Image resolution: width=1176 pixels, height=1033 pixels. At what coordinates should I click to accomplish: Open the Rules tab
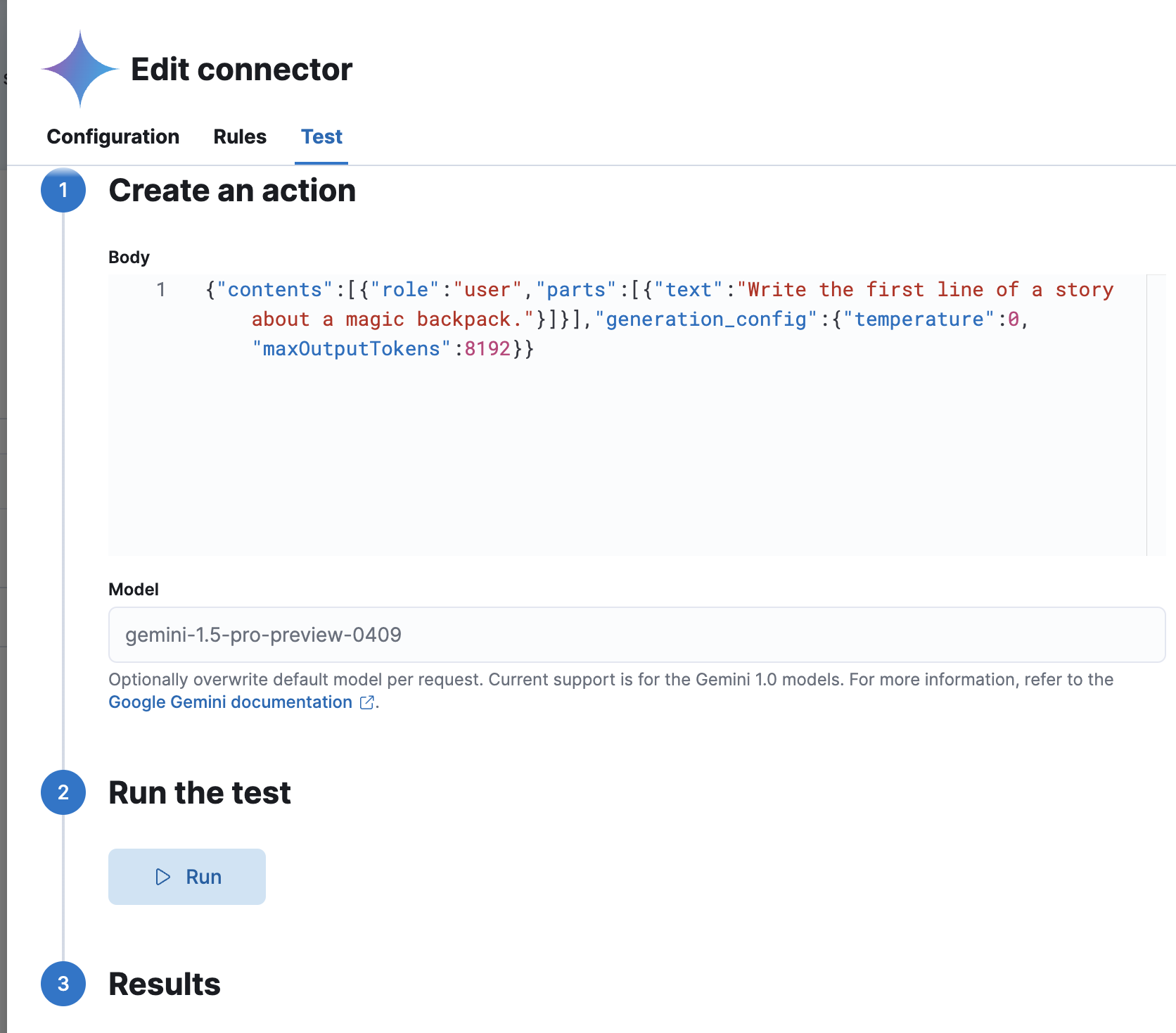pos(240,137)
